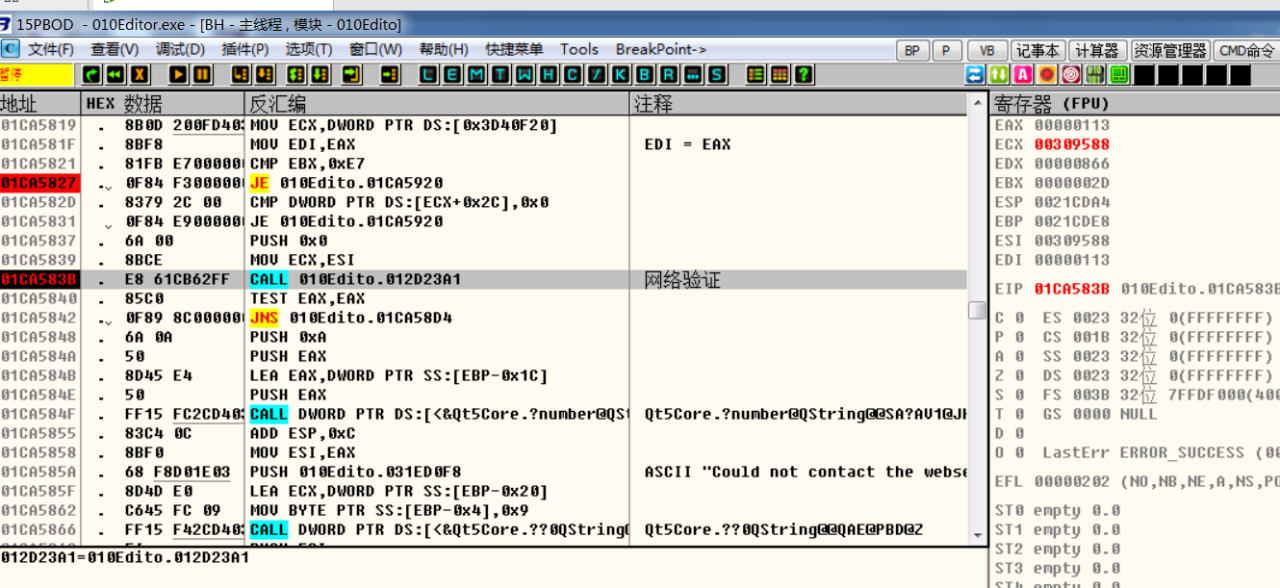Select breakpoint address 01CA5827 row

click(x=40, y=183)
